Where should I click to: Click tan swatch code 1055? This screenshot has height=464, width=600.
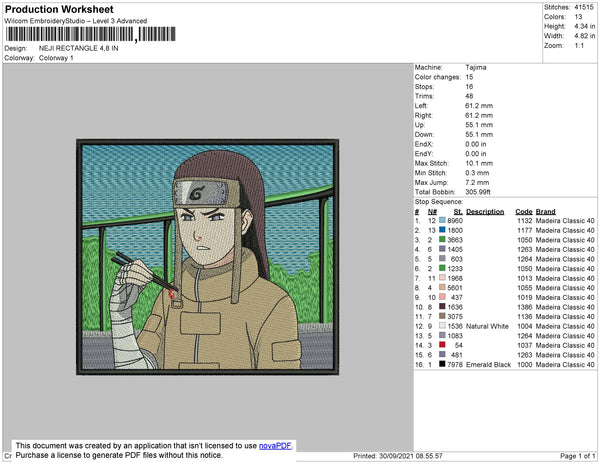[x=442, y=288]
